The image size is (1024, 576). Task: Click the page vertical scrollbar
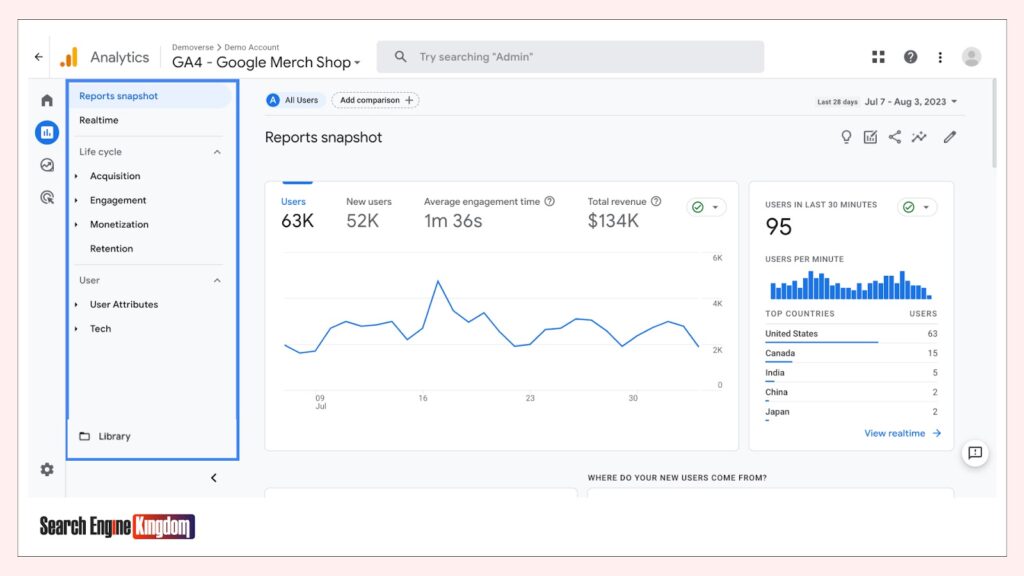[994, 124]
